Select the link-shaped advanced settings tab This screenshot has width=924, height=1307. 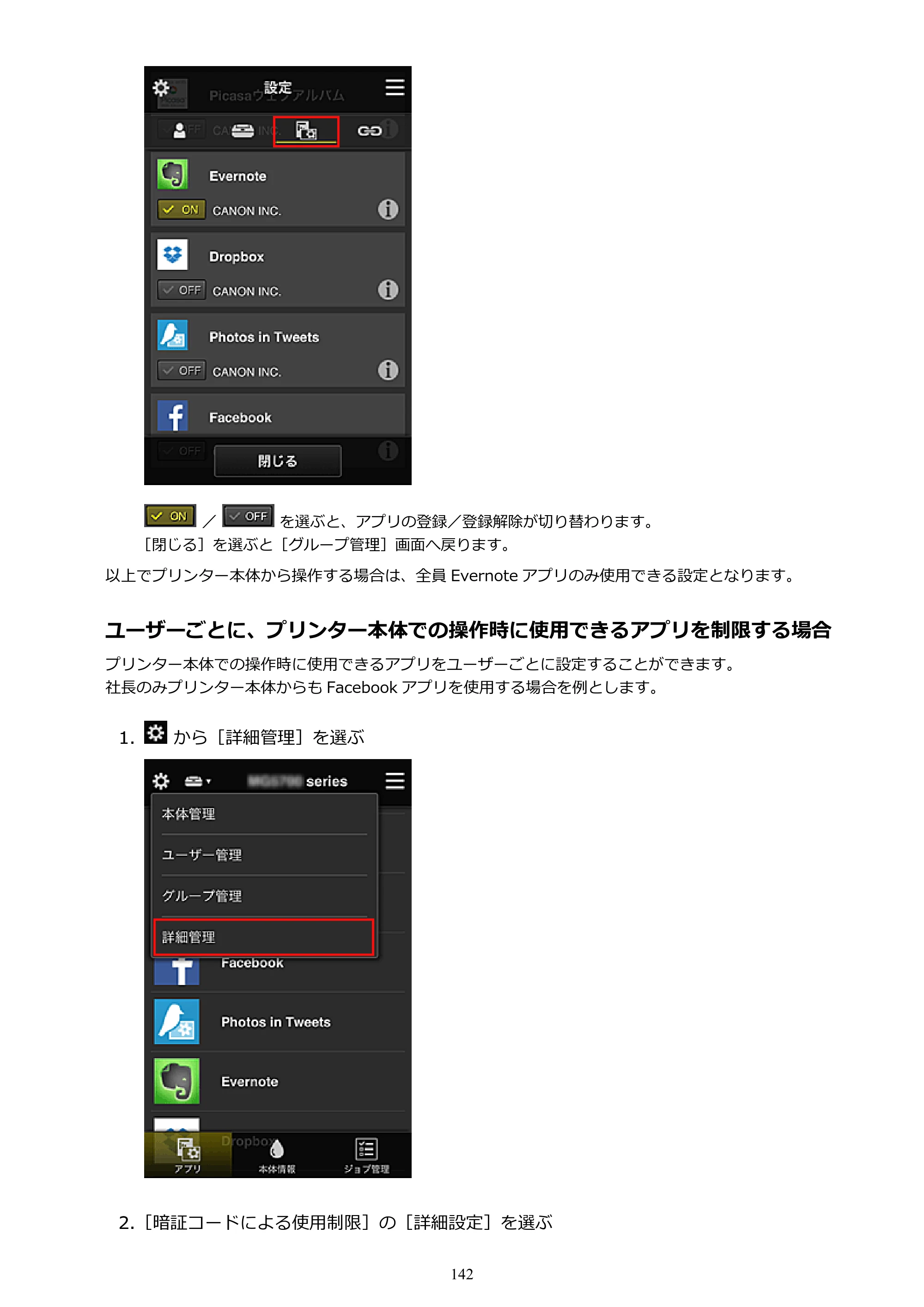click(x=369, y=132)
